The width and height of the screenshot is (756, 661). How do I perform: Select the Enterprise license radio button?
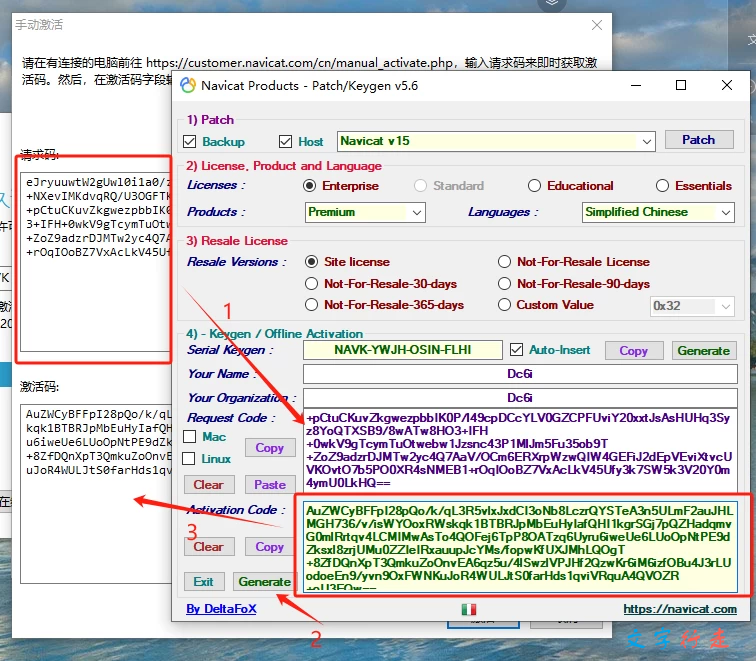[310, 186]
